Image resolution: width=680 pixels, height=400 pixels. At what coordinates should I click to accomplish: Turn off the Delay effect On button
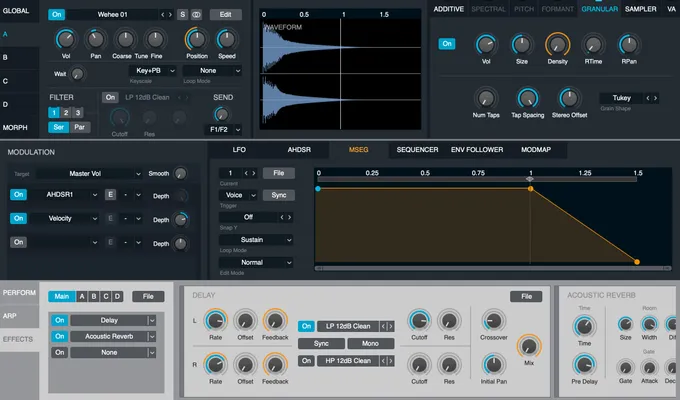(60, 320)
